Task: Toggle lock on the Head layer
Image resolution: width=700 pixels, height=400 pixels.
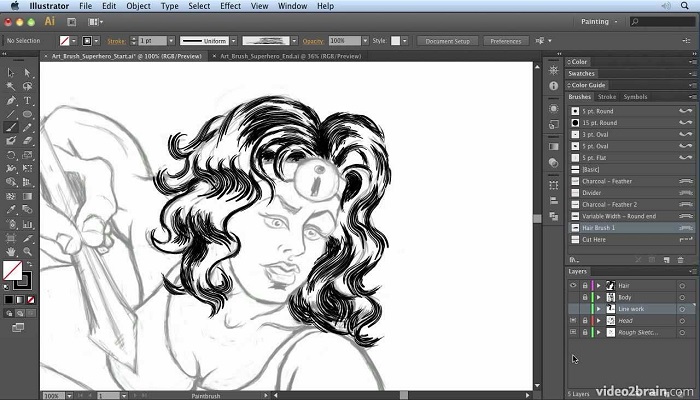Action: 585,321
